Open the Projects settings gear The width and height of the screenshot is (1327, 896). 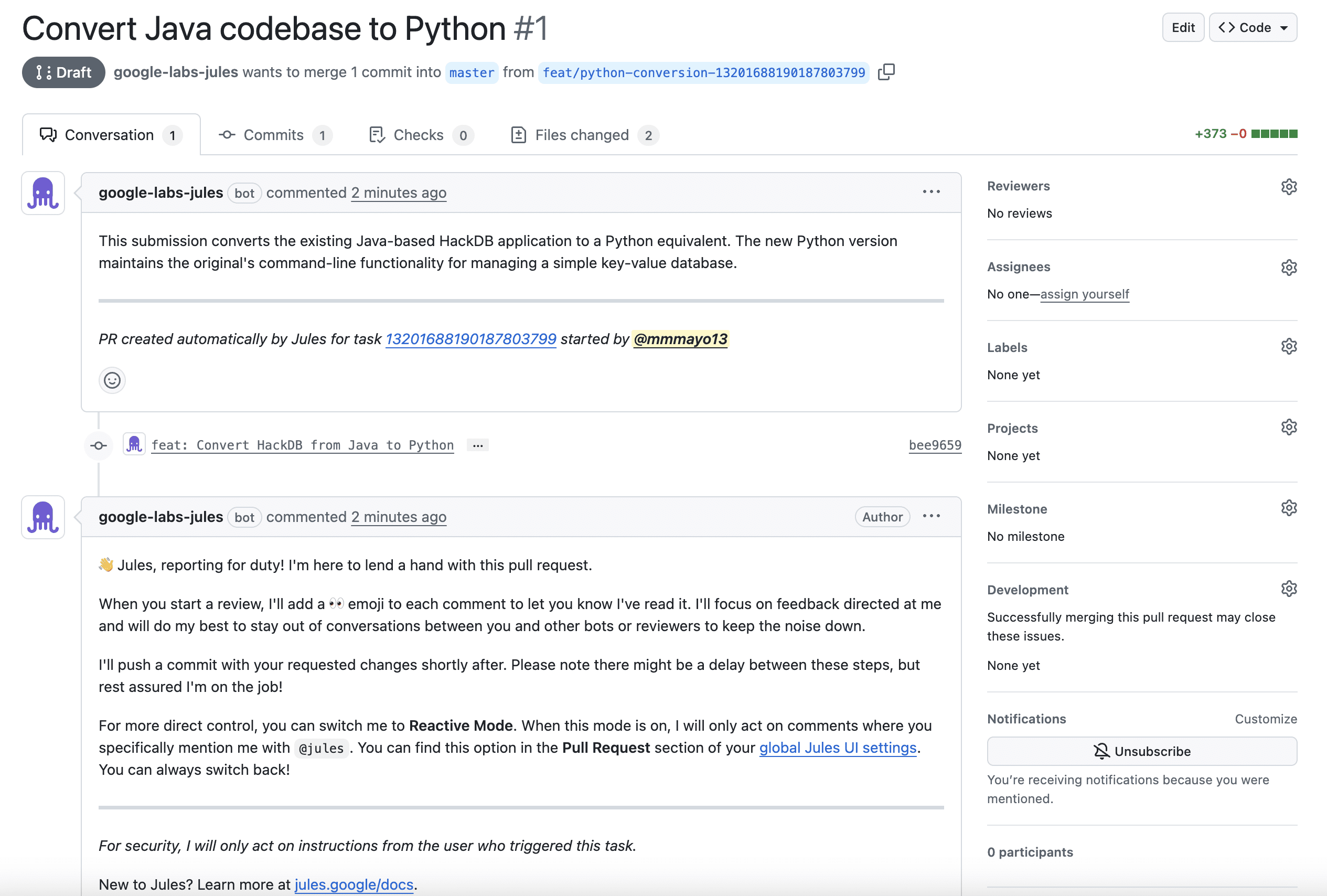tap(1290, 426)
